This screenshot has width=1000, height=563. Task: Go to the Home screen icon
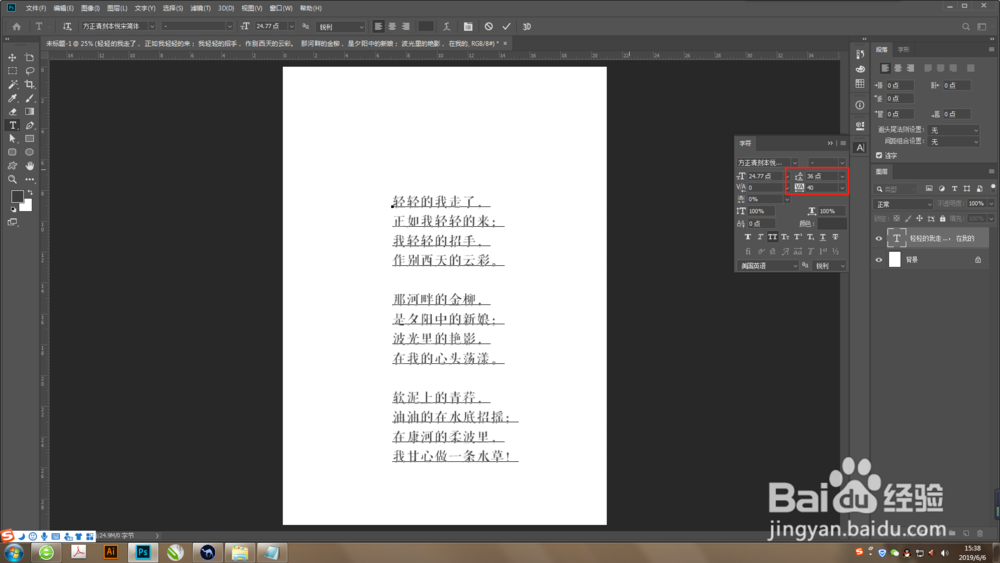pyautogui.click(x=17, y=26)
